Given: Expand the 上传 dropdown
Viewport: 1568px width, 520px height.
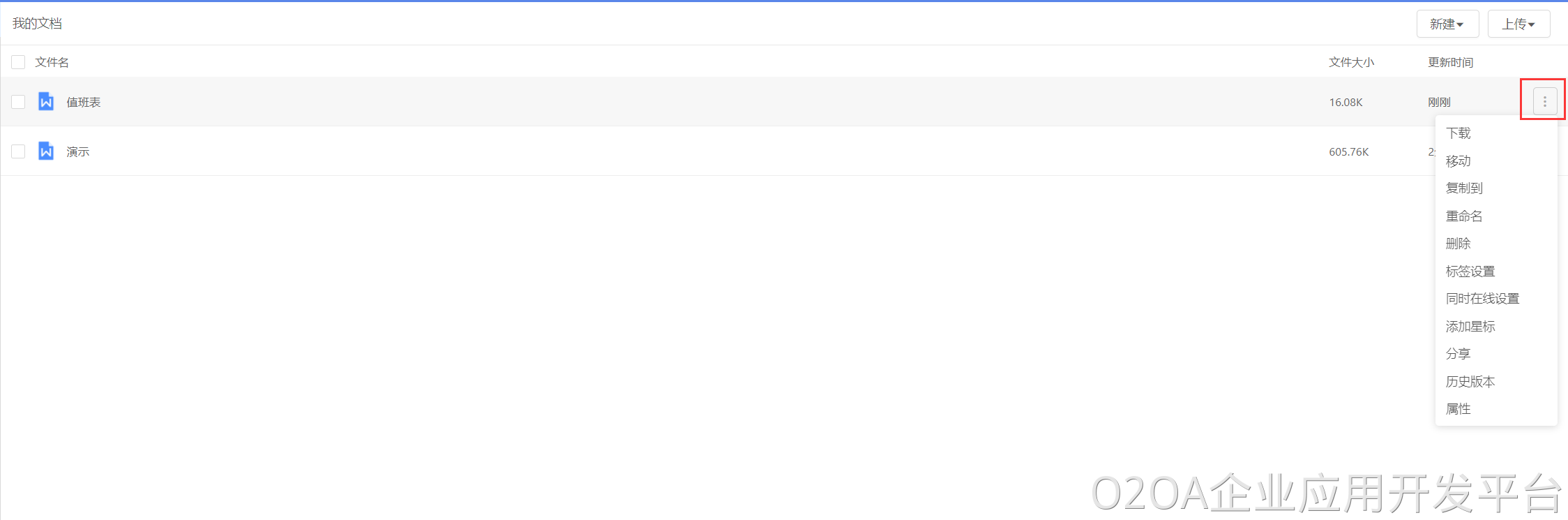Looking at the screenshot, I should (x=1518, y=24).
